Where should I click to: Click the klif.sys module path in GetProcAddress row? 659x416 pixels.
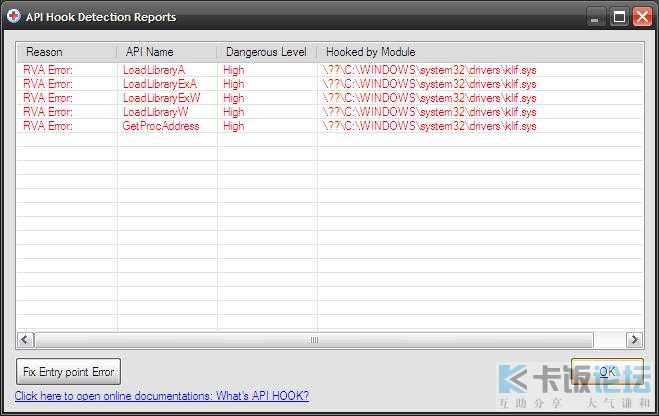click(x=429, y=126)
